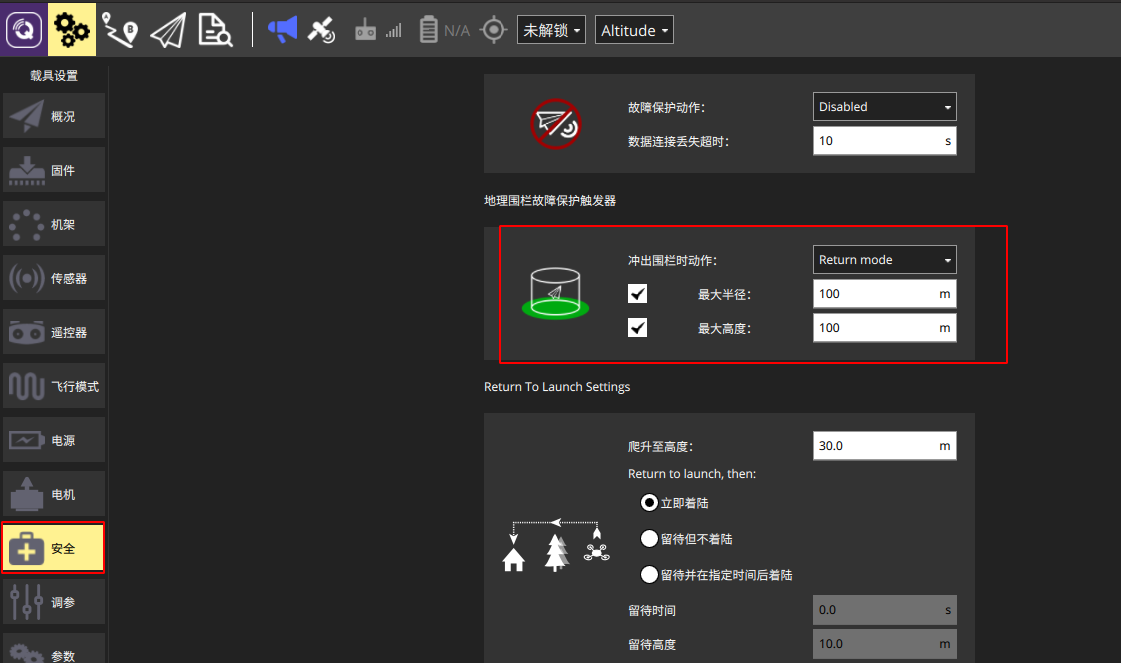Click the 地理围栏故障保护触发器 heading
Image resolution: width=1121 pixels, height=663 pixels.
550,201
